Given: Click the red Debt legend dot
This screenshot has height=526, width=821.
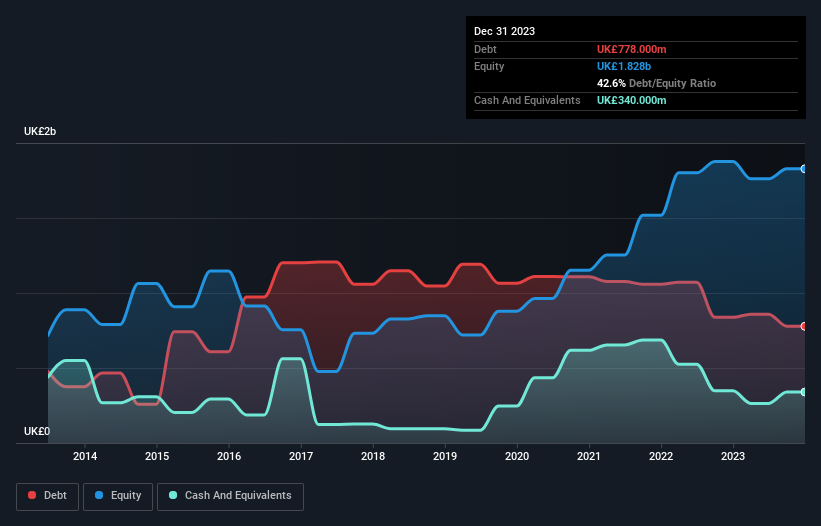Looking at the screenshot, I should coord(32,495).
